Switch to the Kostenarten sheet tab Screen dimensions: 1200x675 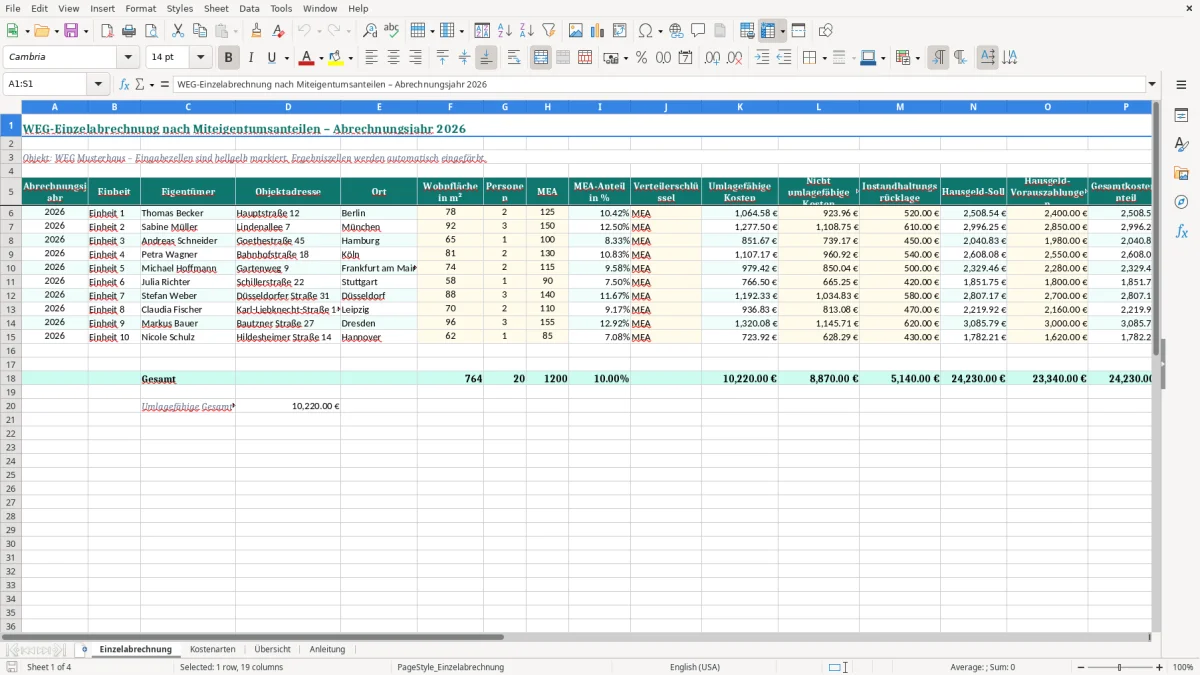point(213,649)
